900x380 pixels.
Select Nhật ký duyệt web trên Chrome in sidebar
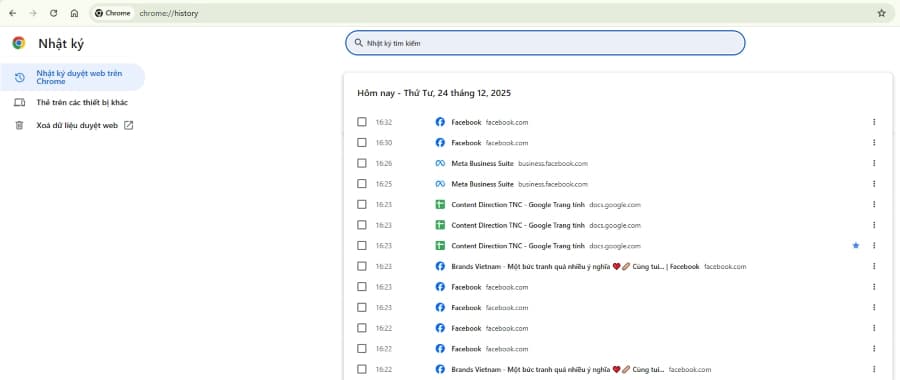(x=72, y=77)
